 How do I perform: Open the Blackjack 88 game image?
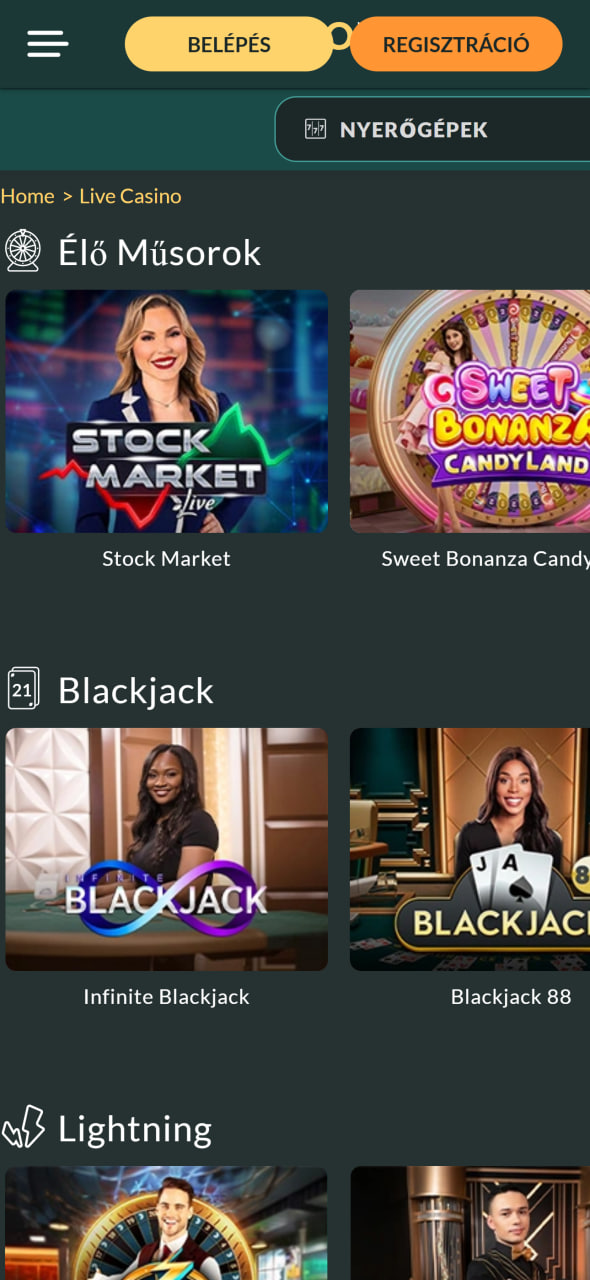470,849
